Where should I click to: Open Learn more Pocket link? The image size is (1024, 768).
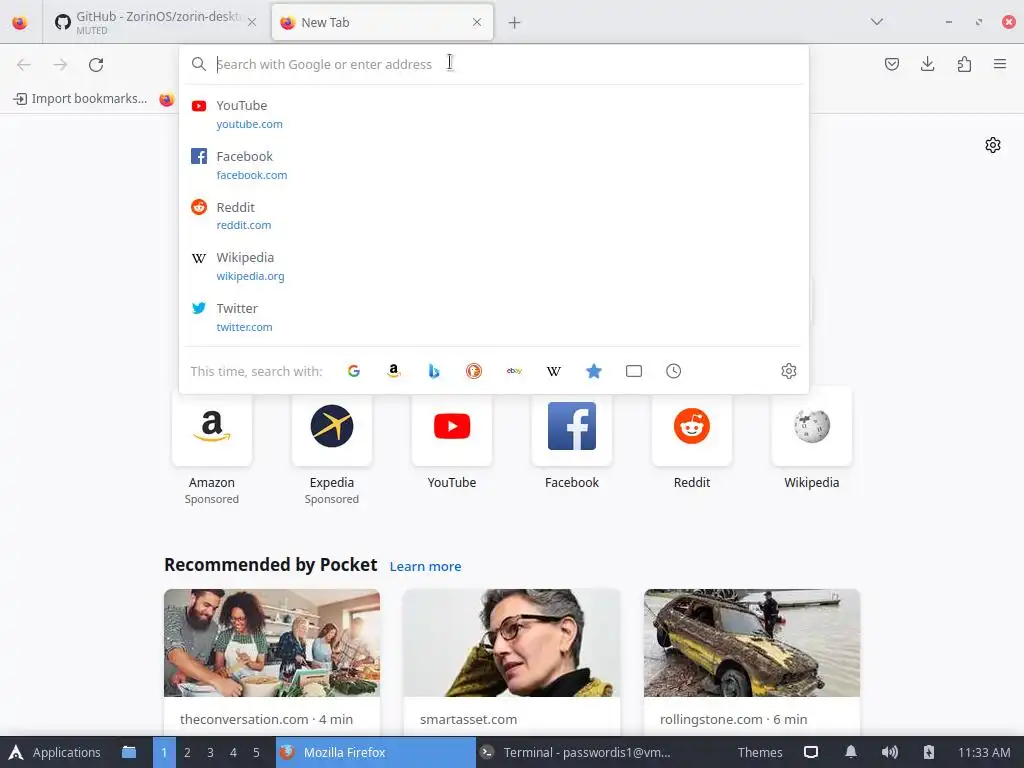click(x=425, y=566)
